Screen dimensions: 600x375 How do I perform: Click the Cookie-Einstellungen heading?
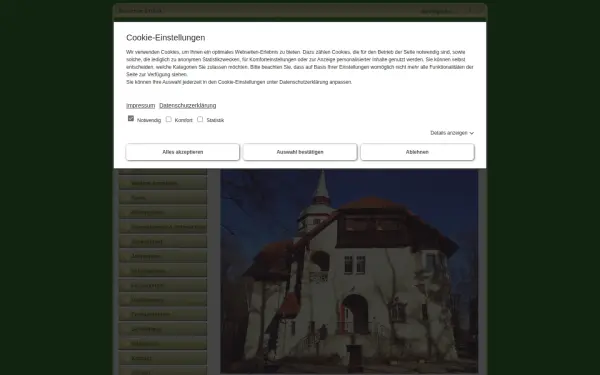(x=166, y=38)
